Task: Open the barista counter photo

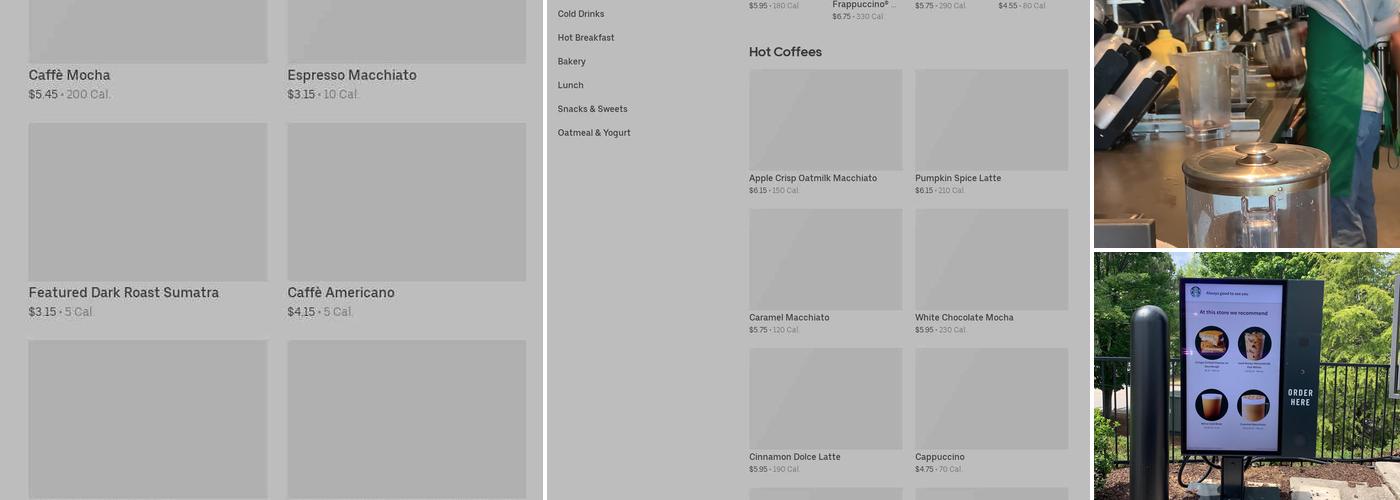Action: click(x=1247, y=124)
